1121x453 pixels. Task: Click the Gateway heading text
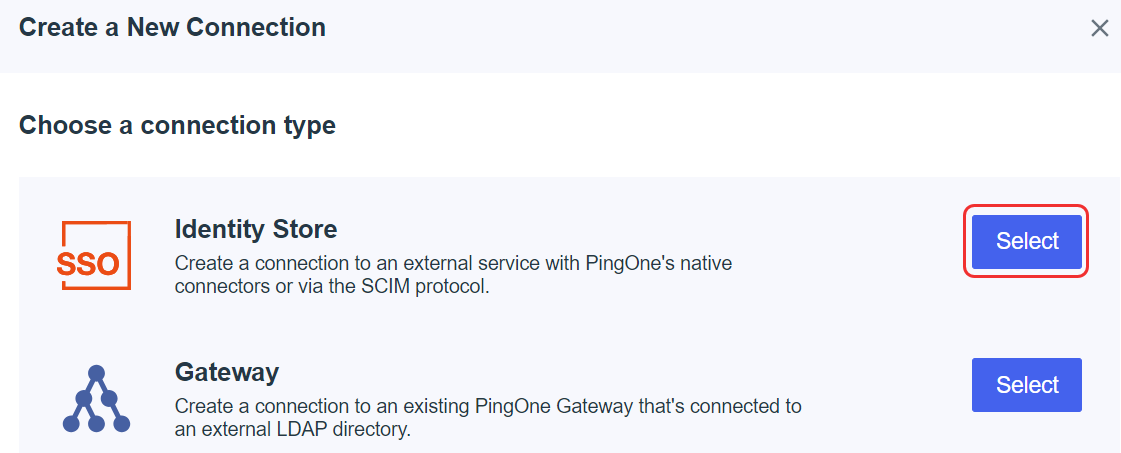point(227,372)
